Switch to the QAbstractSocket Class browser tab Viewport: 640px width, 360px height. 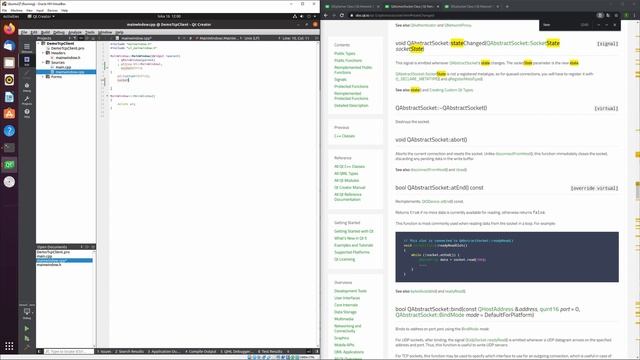point(411,7)
